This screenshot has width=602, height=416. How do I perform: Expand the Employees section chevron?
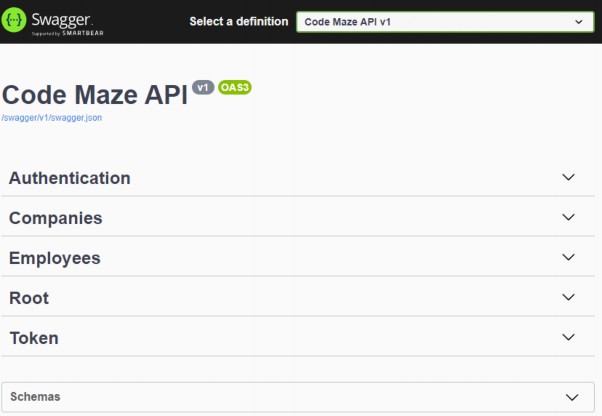click(x=568, y=257)
